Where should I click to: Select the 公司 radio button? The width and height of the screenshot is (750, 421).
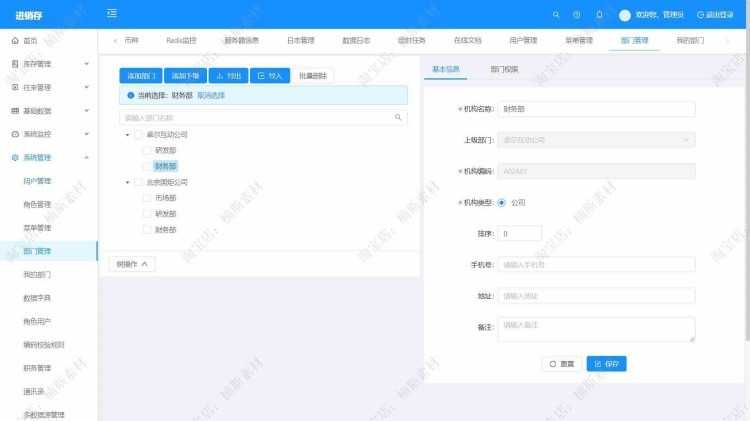click(x=501, y=202)
